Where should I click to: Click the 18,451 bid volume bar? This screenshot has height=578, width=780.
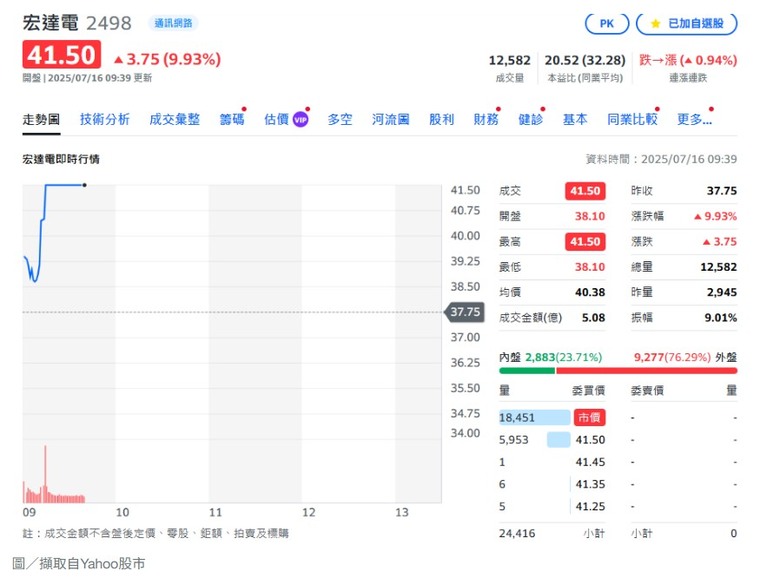[x=534, y=417]
